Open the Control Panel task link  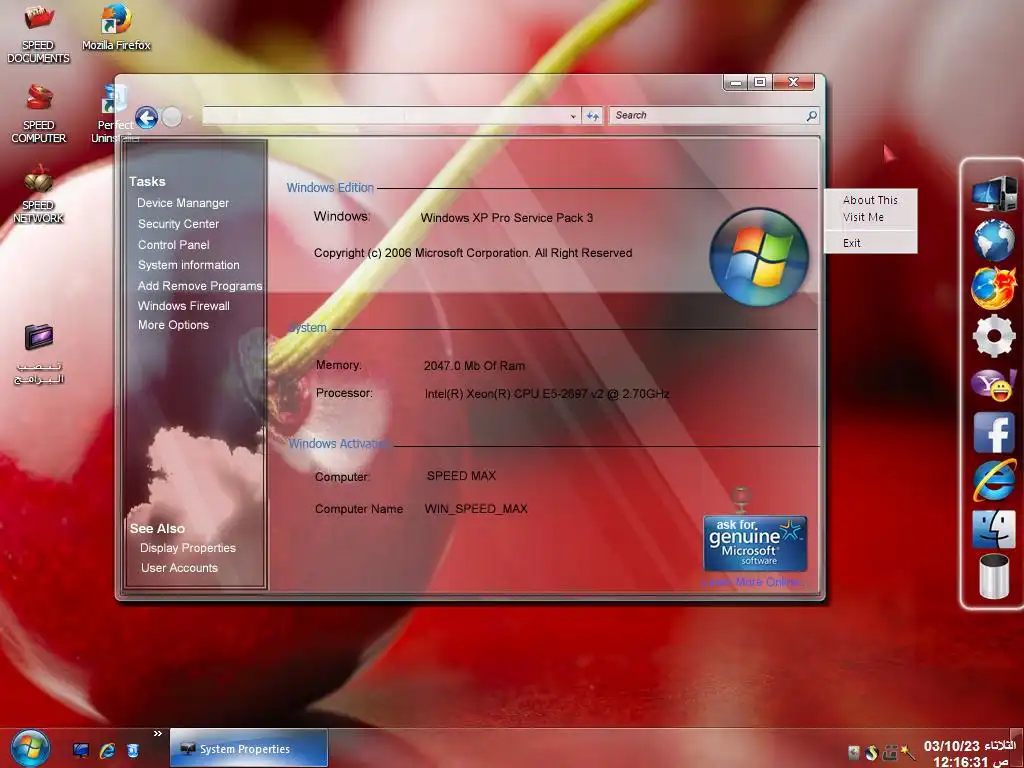(174, 245)
